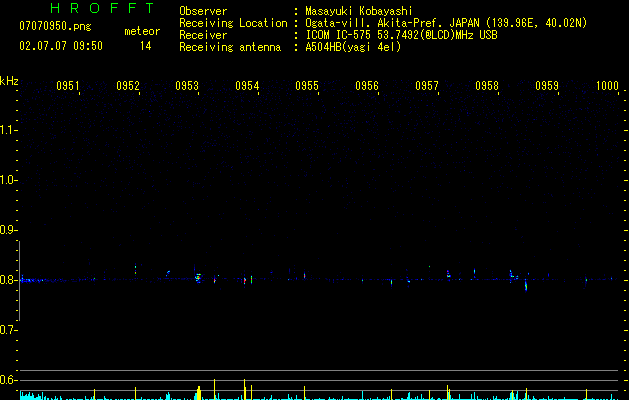Click the meteor count label
The width and height of the screenshot is (629, 400).
click(x=142, y=31)
